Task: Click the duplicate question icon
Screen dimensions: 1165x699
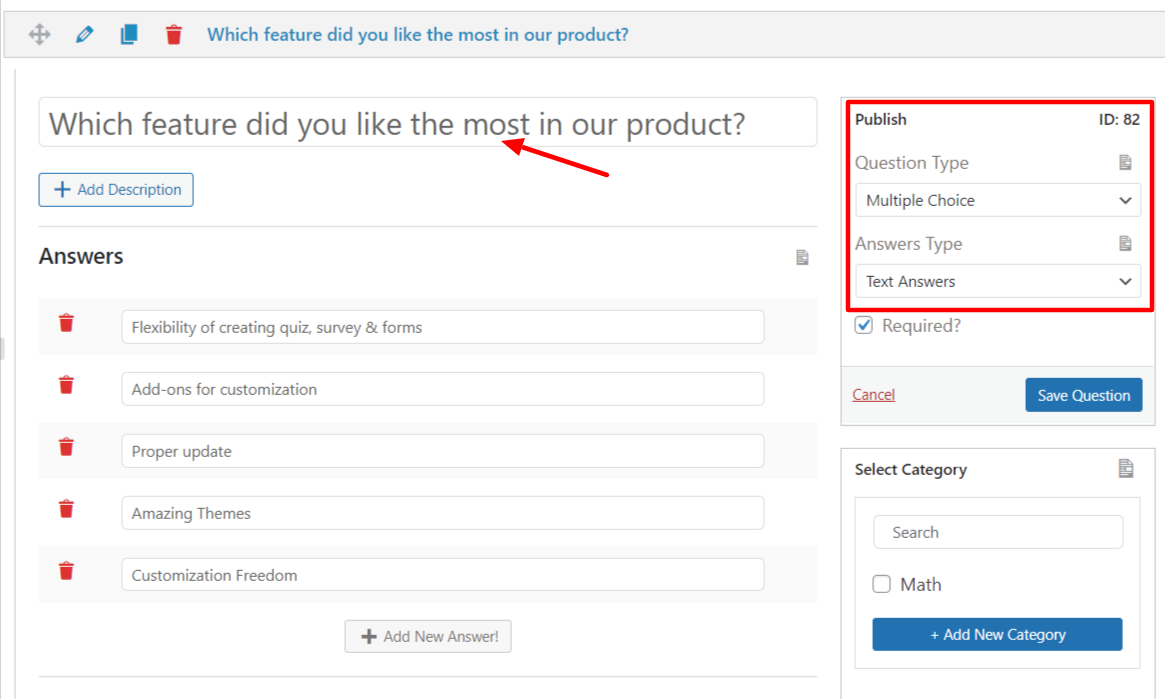Action: click(x=129, y=33)
